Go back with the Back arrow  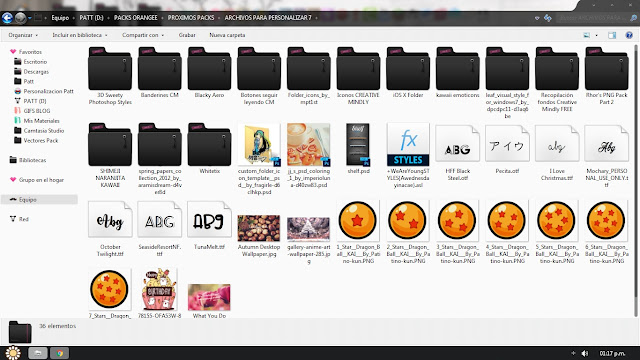pos(7,18)
